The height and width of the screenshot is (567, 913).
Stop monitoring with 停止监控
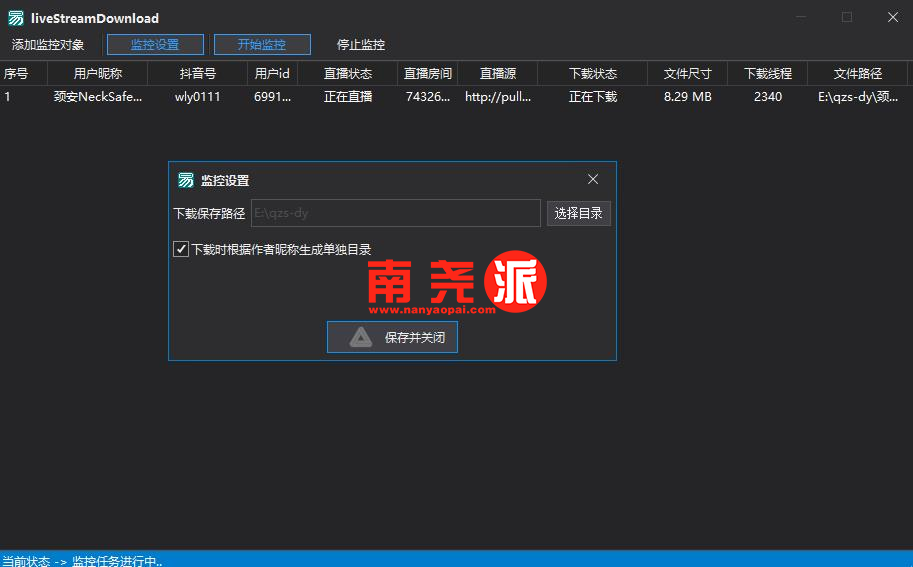[360, 45]
